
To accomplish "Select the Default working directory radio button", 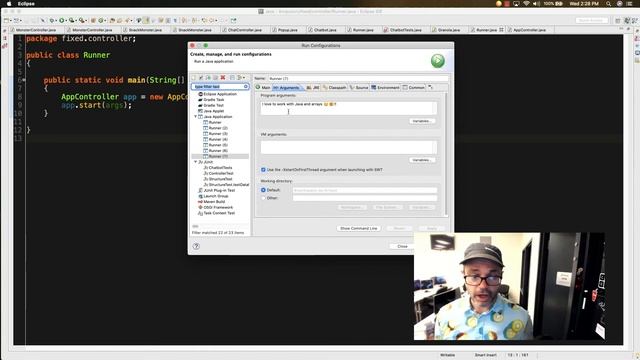I will 263,190.
